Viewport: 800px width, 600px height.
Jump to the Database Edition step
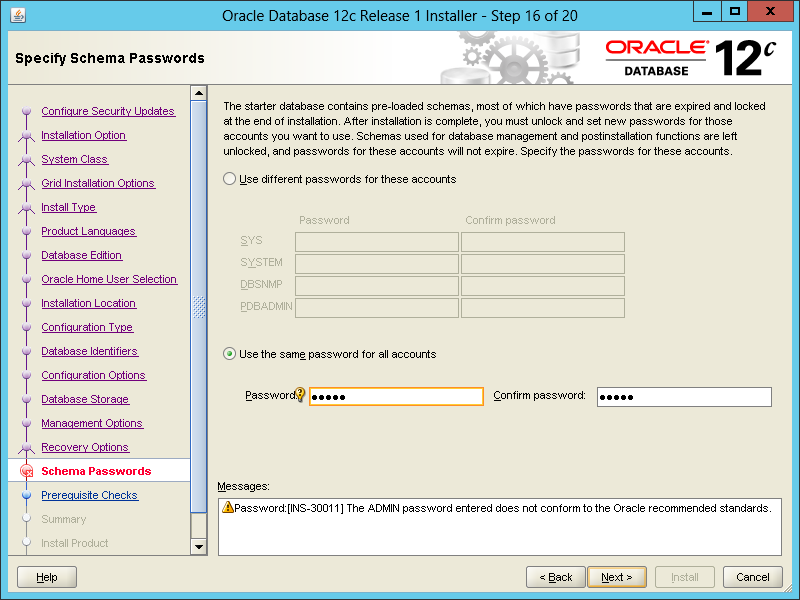(82, 255)
